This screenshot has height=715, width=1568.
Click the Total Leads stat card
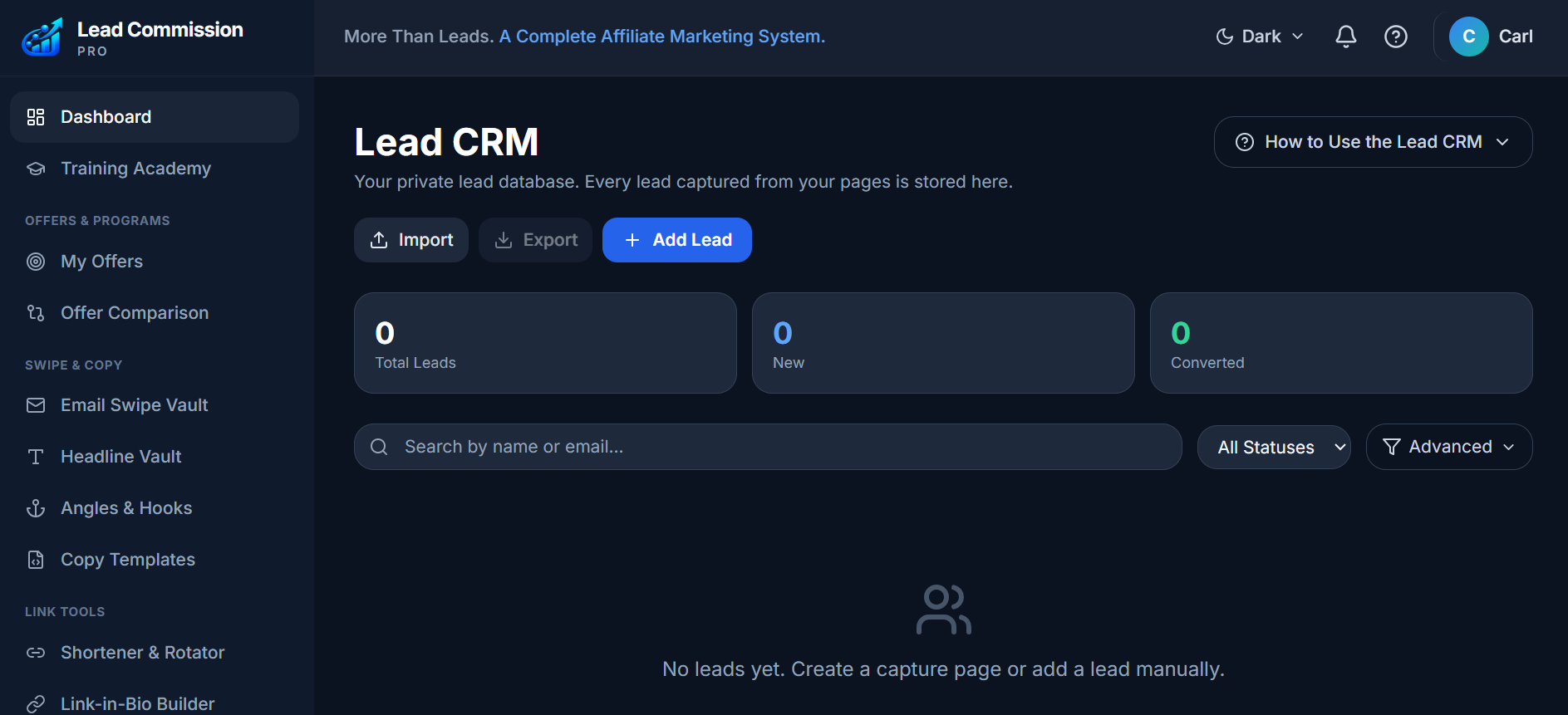pyautogui.click(x=545, y=343)
